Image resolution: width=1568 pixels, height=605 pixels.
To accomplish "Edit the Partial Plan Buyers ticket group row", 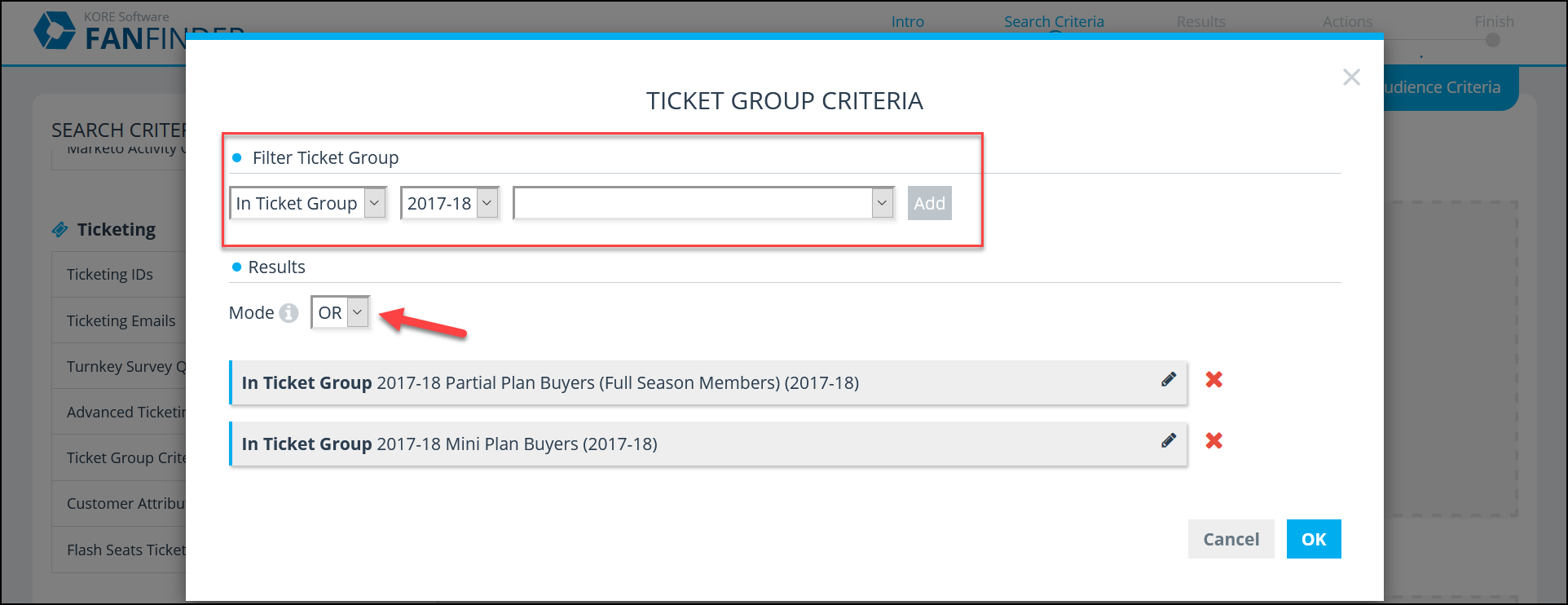I will pyautogui.click(x=1169, y=379).
